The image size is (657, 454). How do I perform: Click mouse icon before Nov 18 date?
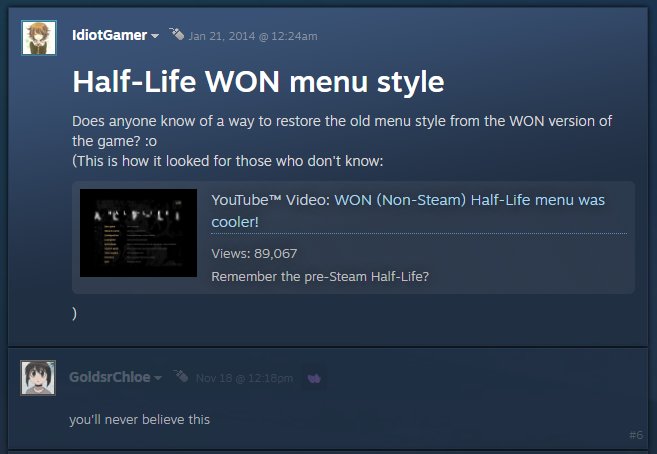point(181,376)
